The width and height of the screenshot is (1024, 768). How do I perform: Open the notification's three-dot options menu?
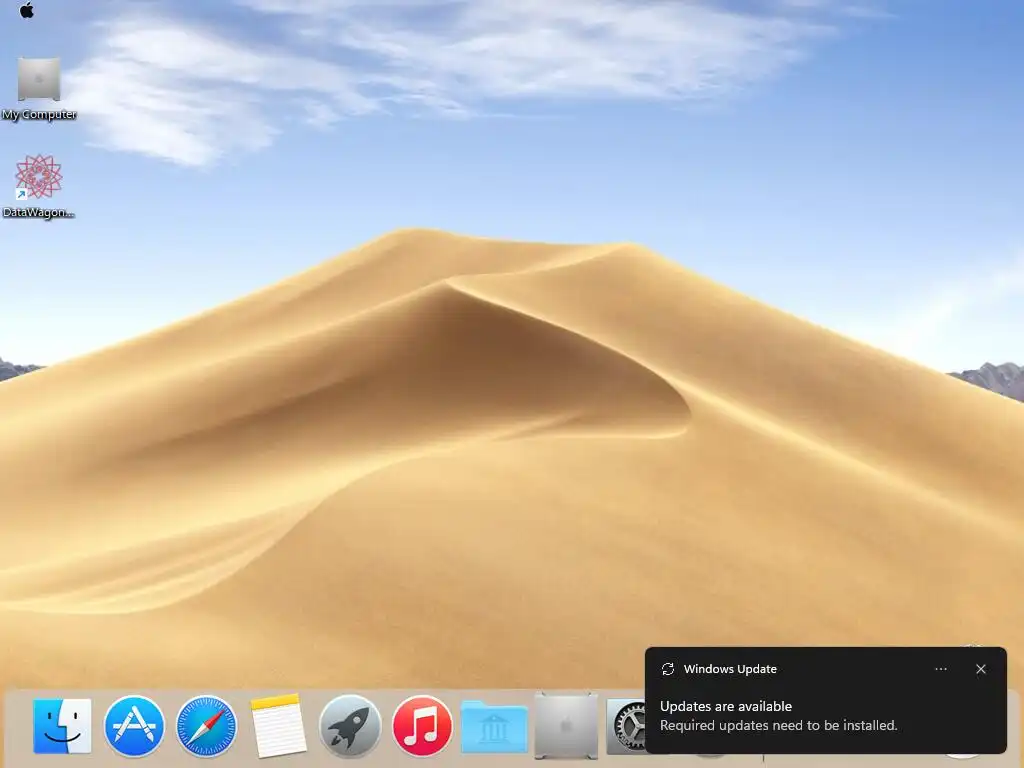940,669
